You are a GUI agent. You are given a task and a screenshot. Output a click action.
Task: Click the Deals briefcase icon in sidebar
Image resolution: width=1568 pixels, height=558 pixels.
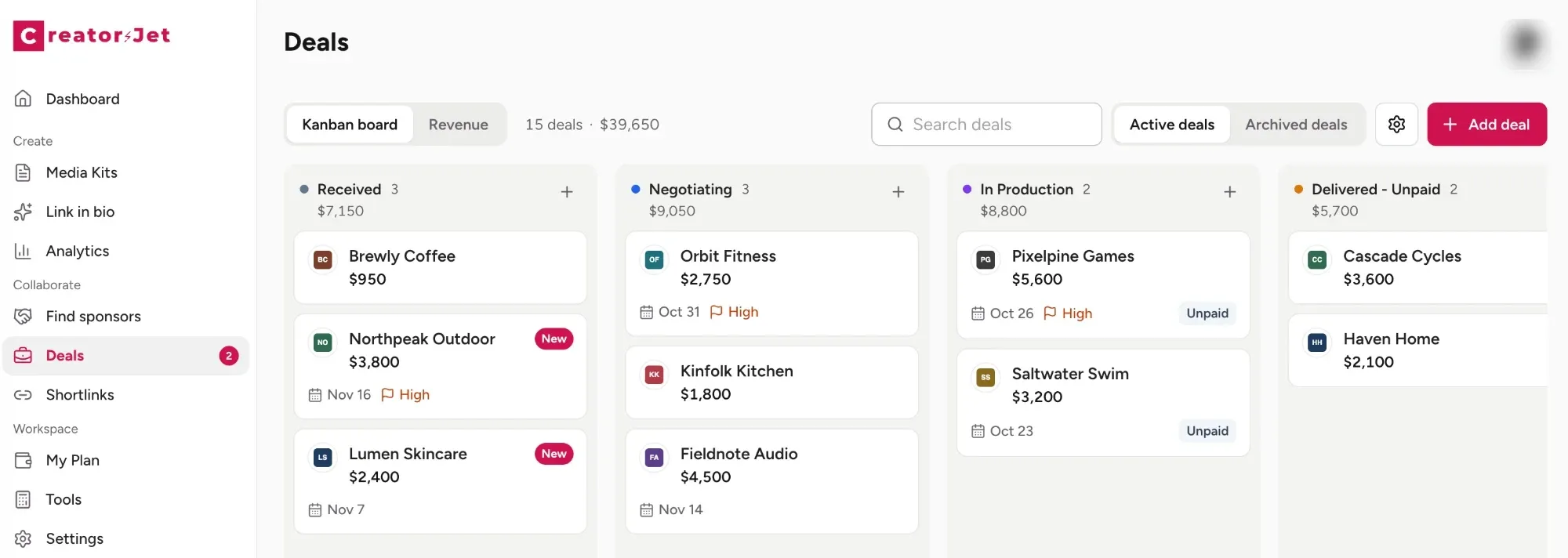click(x=24, y=355)
